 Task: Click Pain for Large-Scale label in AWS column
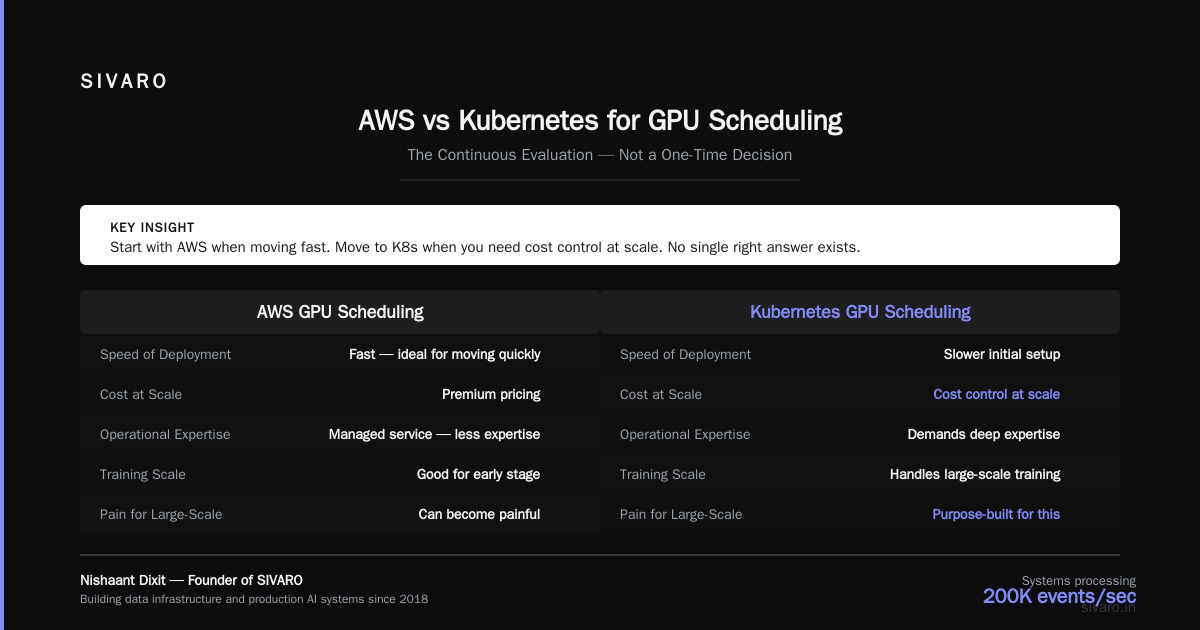[161, 514]
